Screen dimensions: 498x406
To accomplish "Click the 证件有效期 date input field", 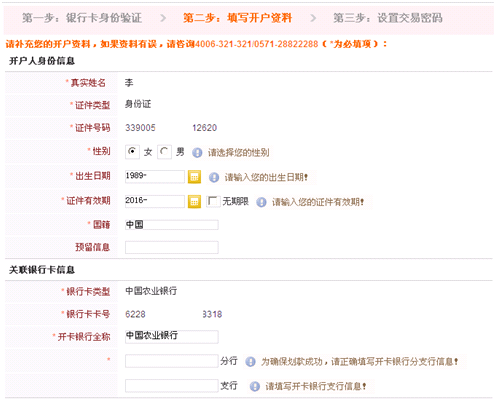I will [155, 201].
